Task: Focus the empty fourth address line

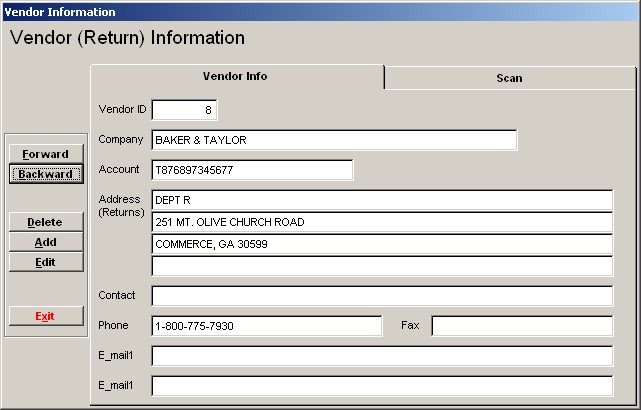Action: 382,266
